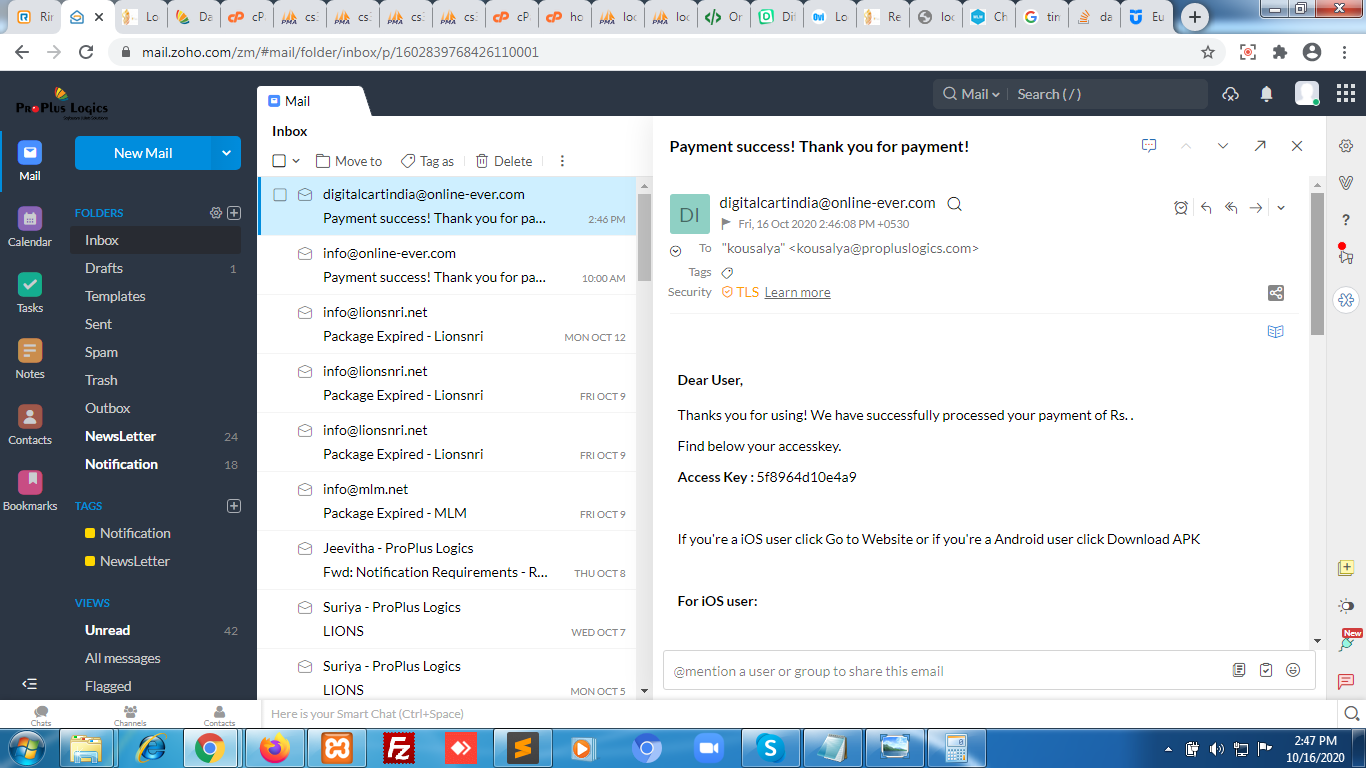Open FileZilla from the Windows taskbar

(x=400, y=748)
